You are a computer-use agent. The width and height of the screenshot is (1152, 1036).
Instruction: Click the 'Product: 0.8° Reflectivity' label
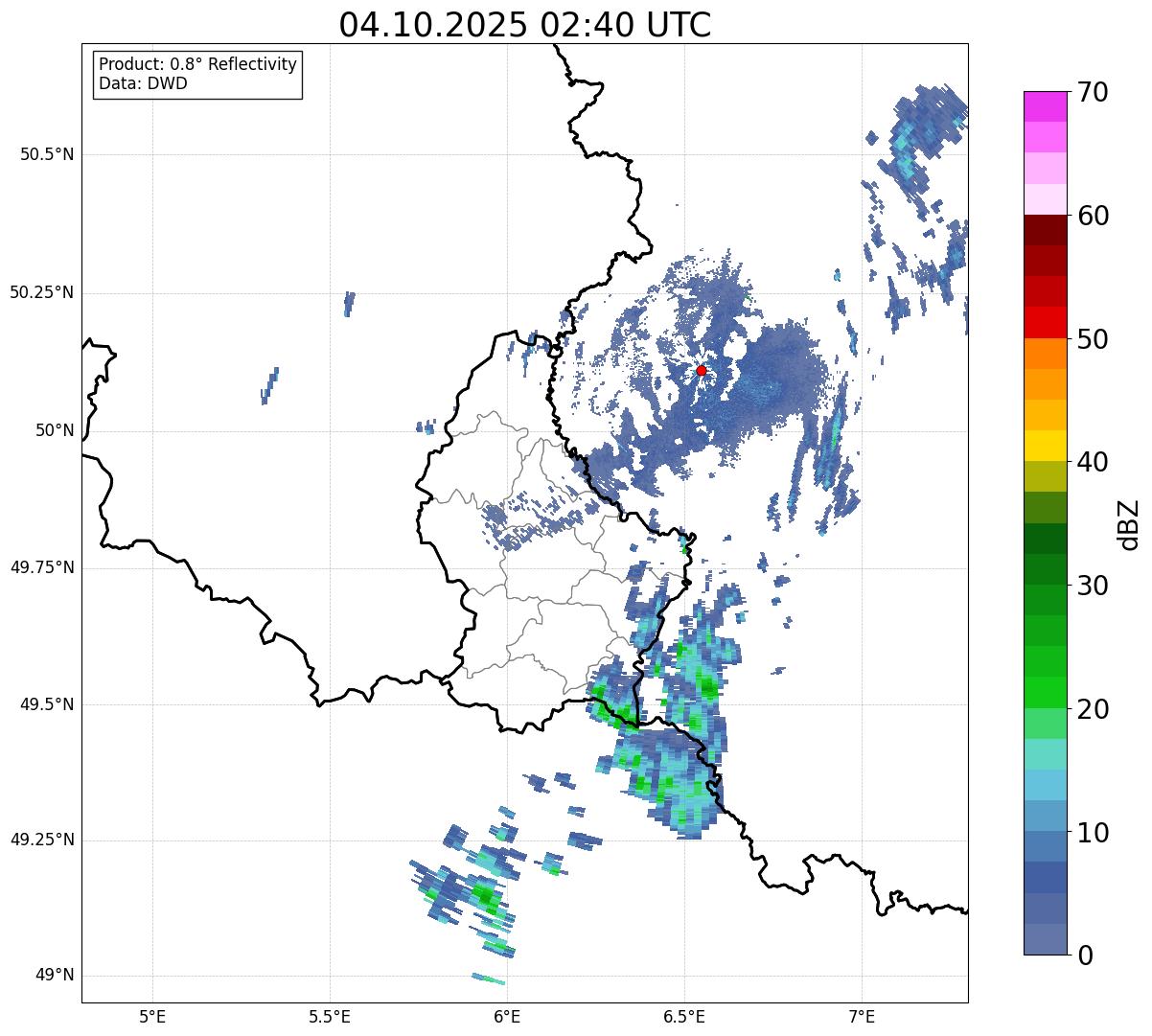pyautogui.click(x=198, y=64)
